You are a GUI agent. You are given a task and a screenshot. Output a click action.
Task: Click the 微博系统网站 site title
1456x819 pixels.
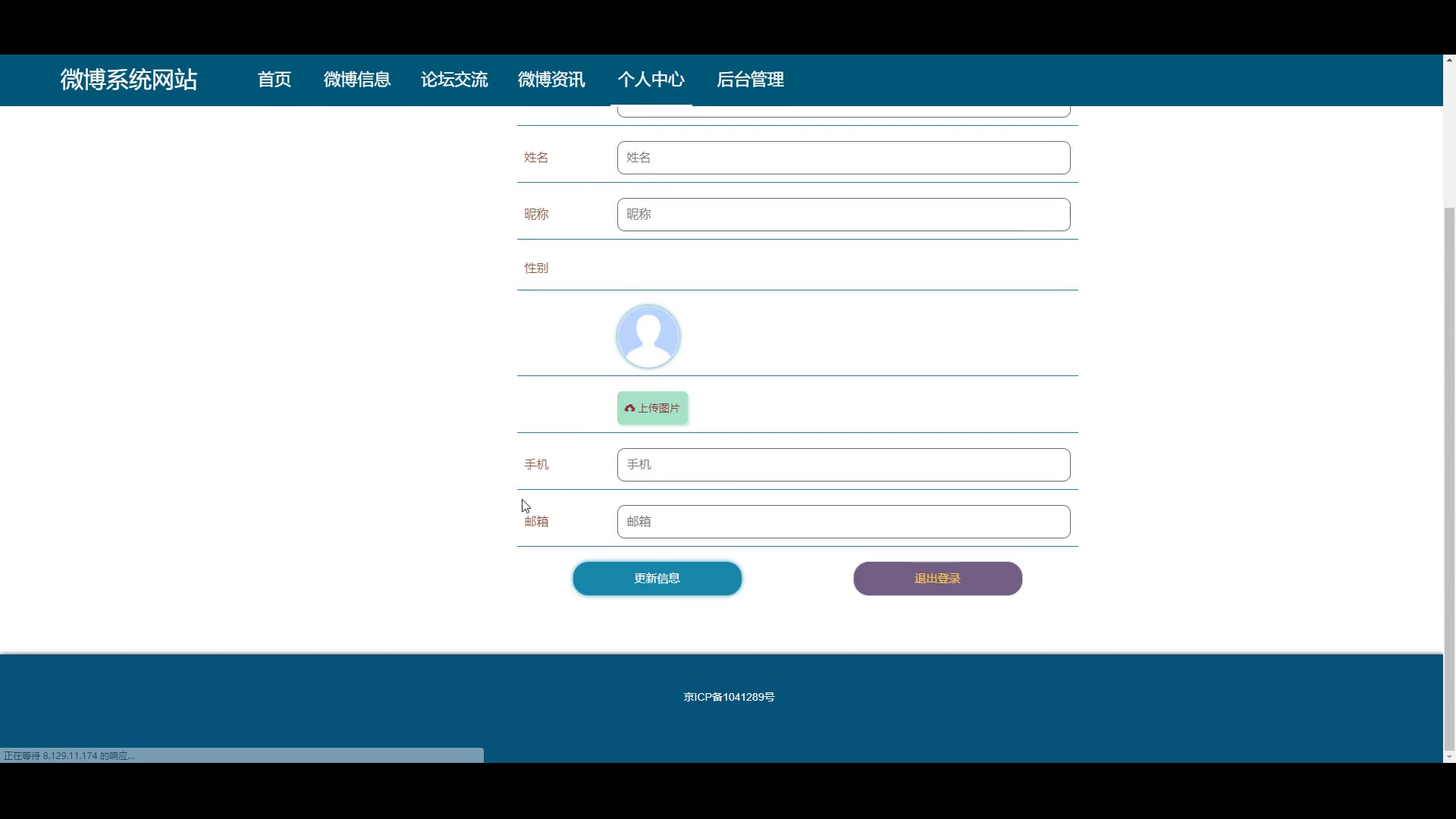[129, 80]
